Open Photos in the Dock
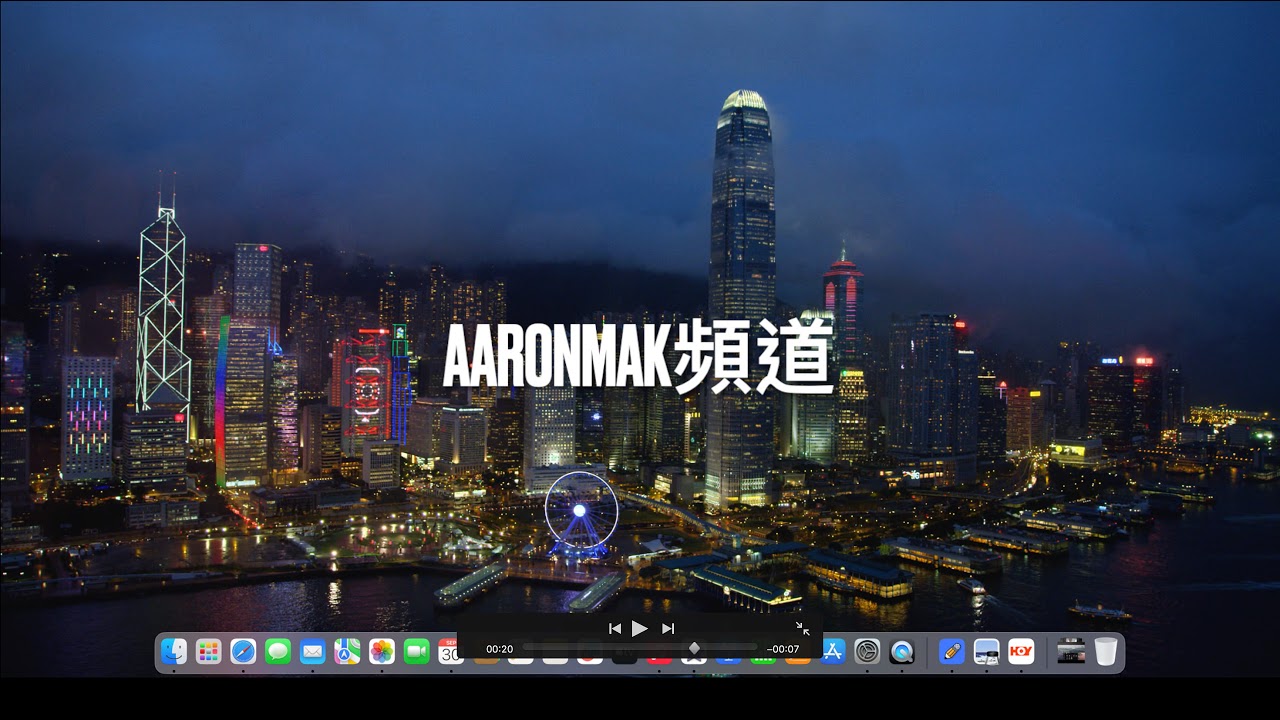 382,652
